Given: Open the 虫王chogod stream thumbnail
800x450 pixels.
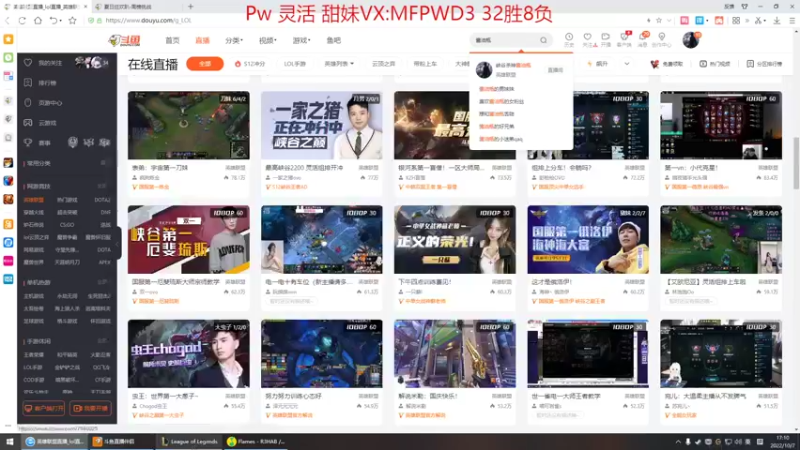Looking at the screenshot, I should point(189,354).
